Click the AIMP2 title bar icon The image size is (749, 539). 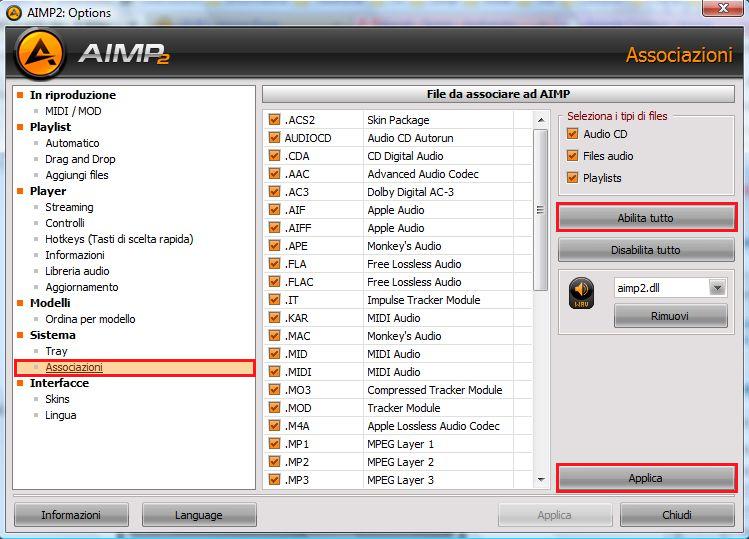(x=14, y=13)
